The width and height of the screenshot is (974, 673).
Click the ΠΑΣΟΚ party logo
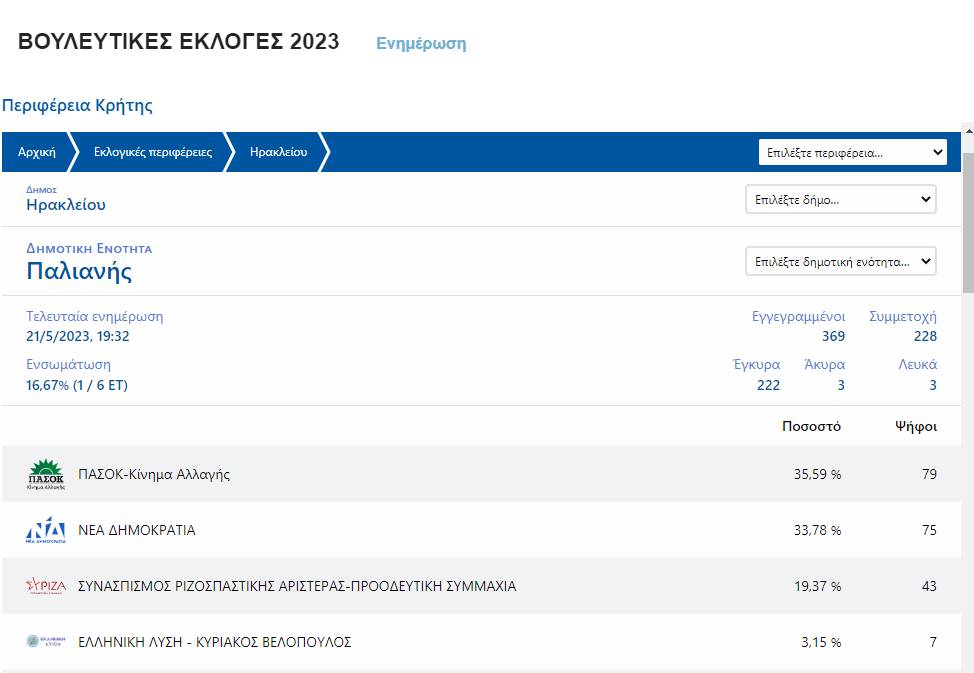tap(46, 475)
